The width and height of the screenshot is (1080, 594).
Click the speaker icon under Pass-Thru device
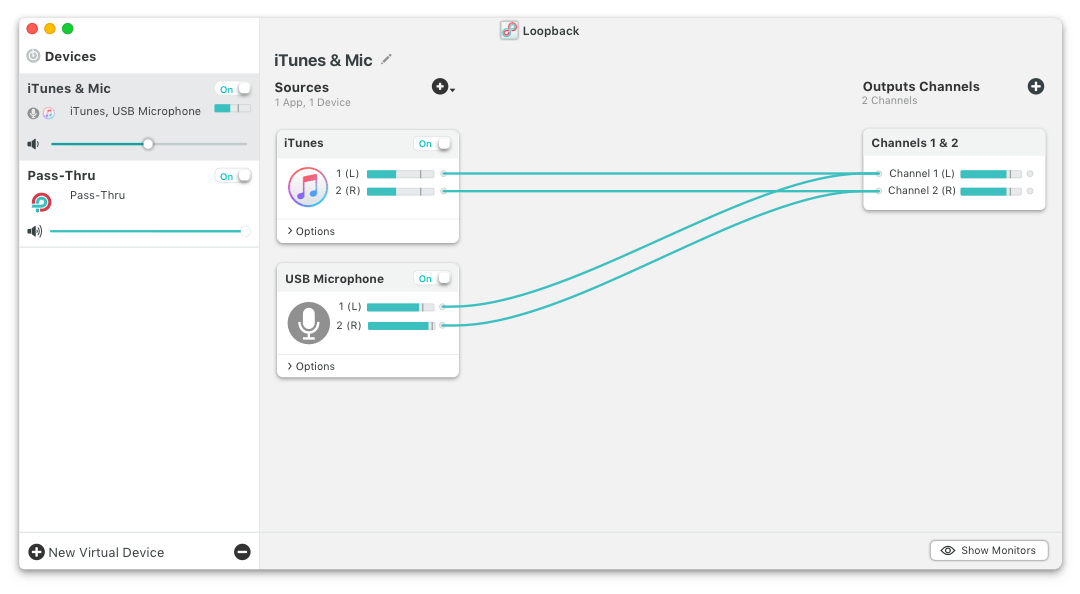pyautogui.click(x=34, y=231)
